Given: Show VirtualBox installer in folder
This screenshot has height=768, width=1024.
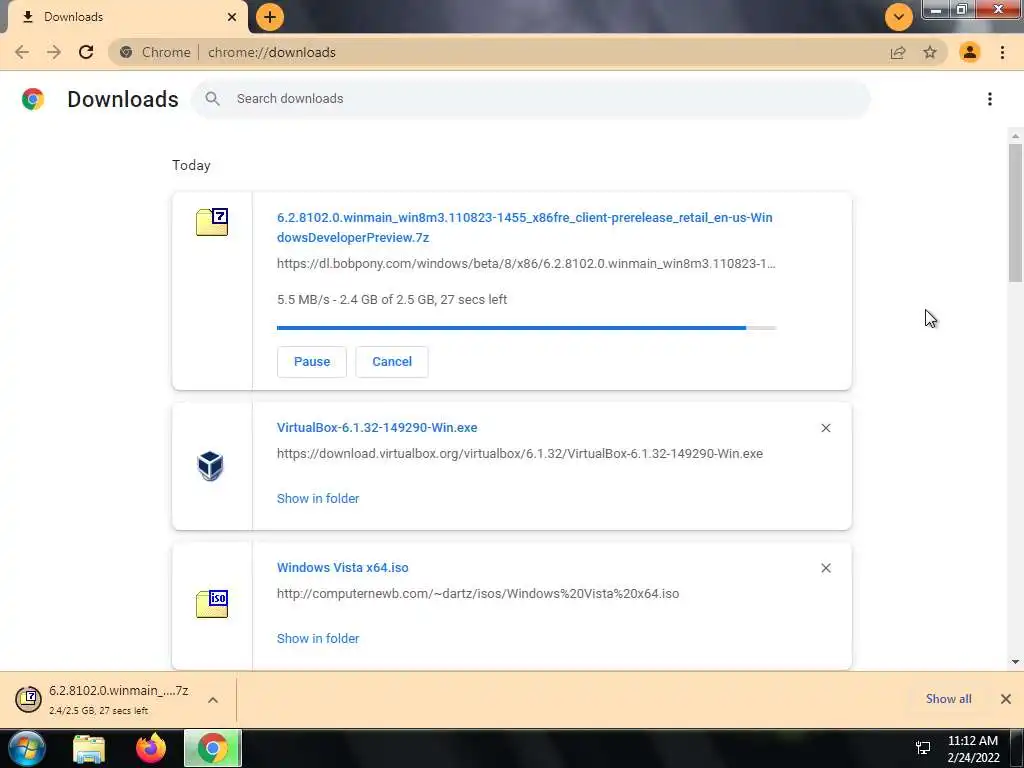Looking at the screenshot, I should click(x=318, y=498).
